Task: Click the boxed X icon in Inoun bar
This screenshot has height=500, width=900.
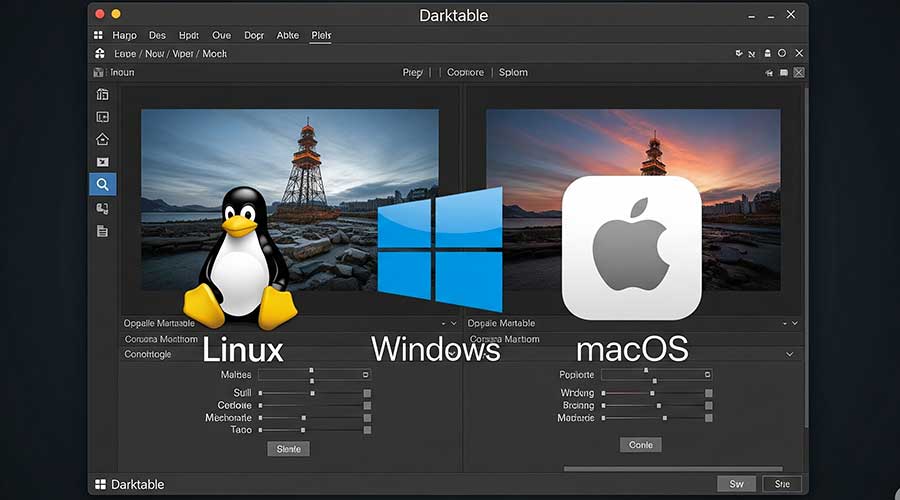Action: coord(798,72)
